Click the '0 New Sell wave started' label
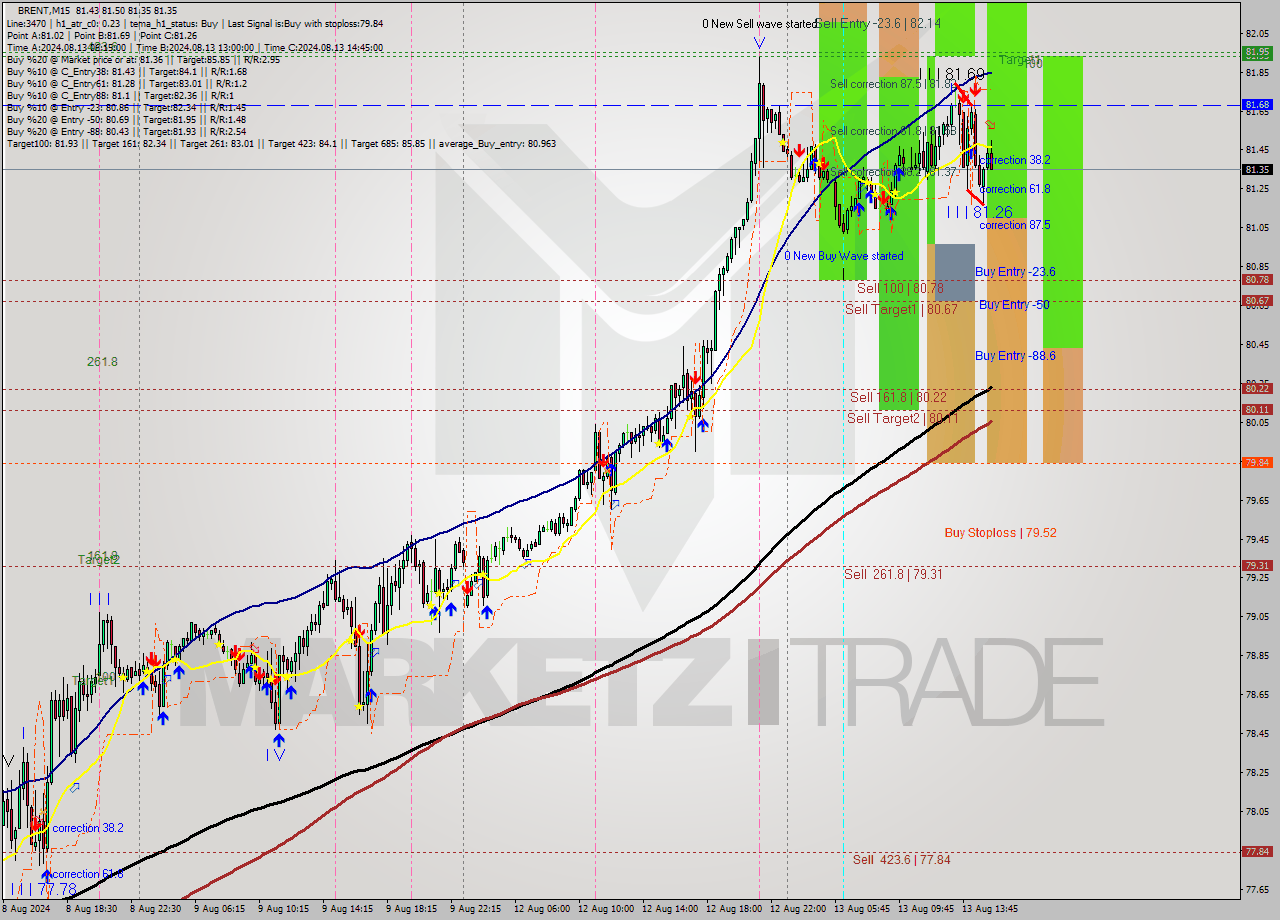Screen dimensions: 1280x920 coord(760,24)
